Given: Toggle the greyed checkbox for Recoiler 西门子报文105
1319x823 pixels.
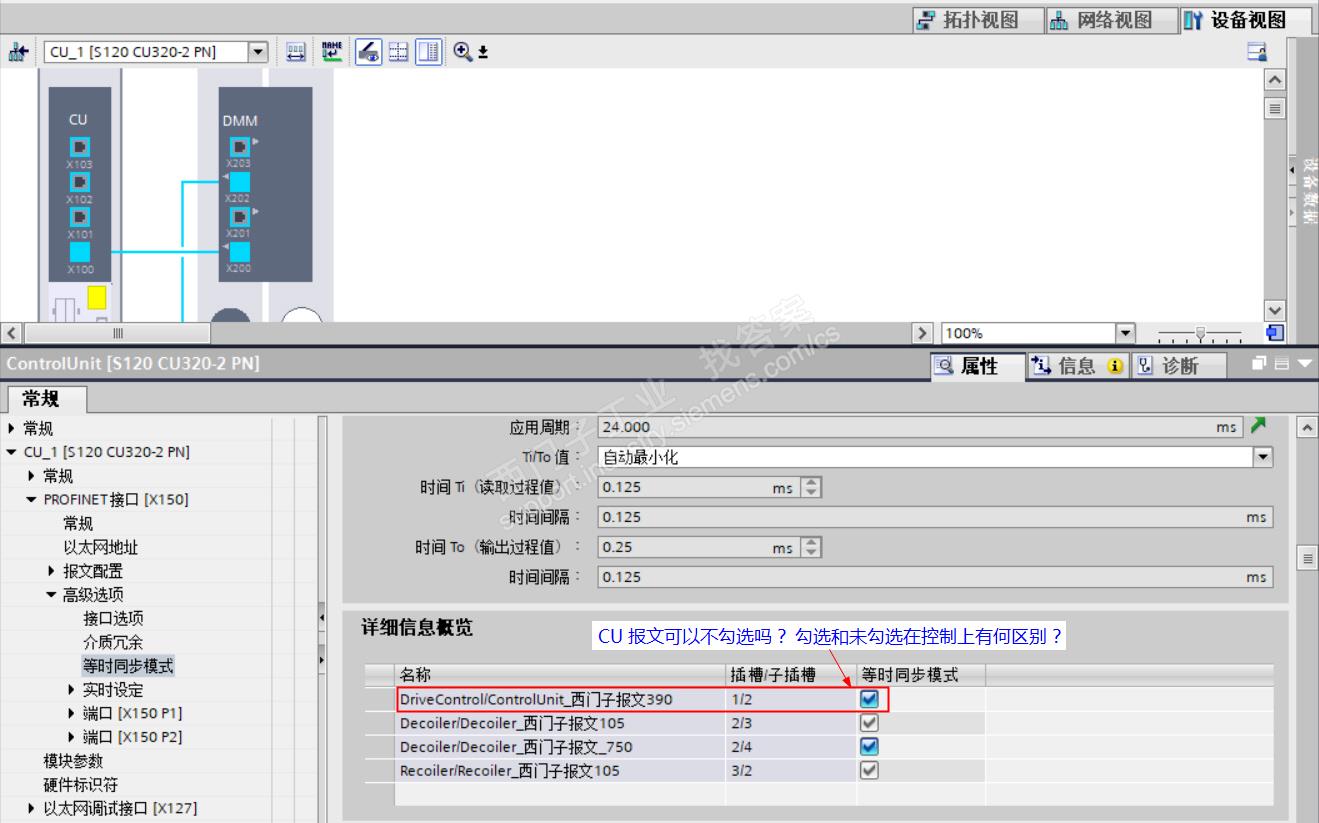Looking at the screenshot, I should [x=869, y=770].
